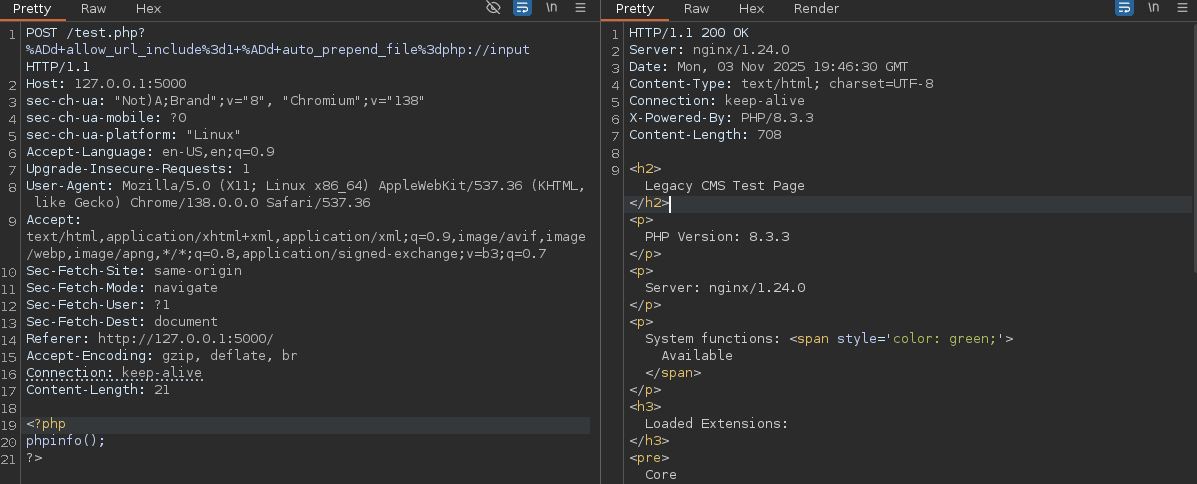Screen dimensions: 1197x484
Task: Switch response view to the Raw tab
Action: coord(696,9)
